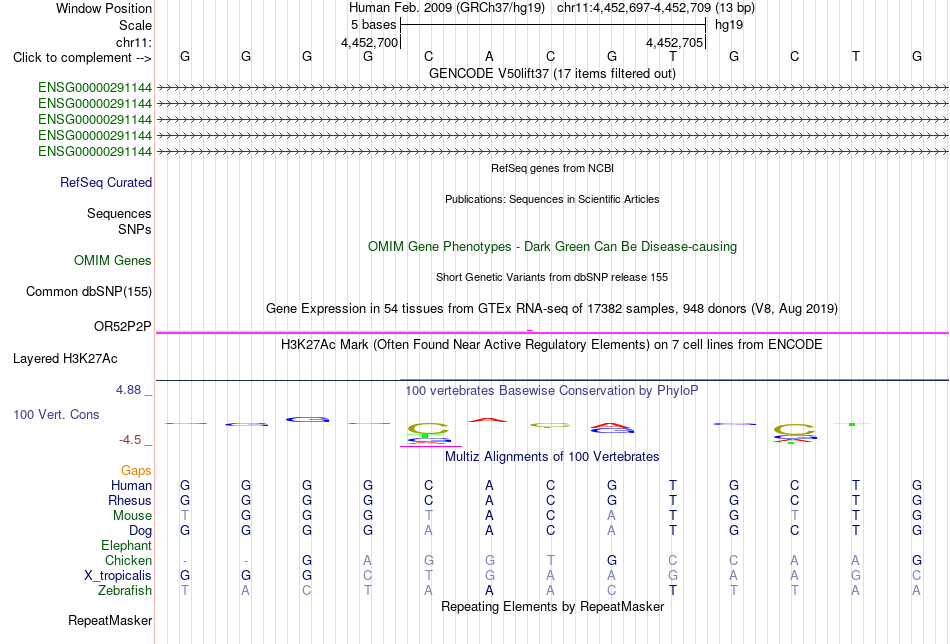Click the 4,452,700 ruler coordinate
The image size is (950, 644).
pos(370,42)
